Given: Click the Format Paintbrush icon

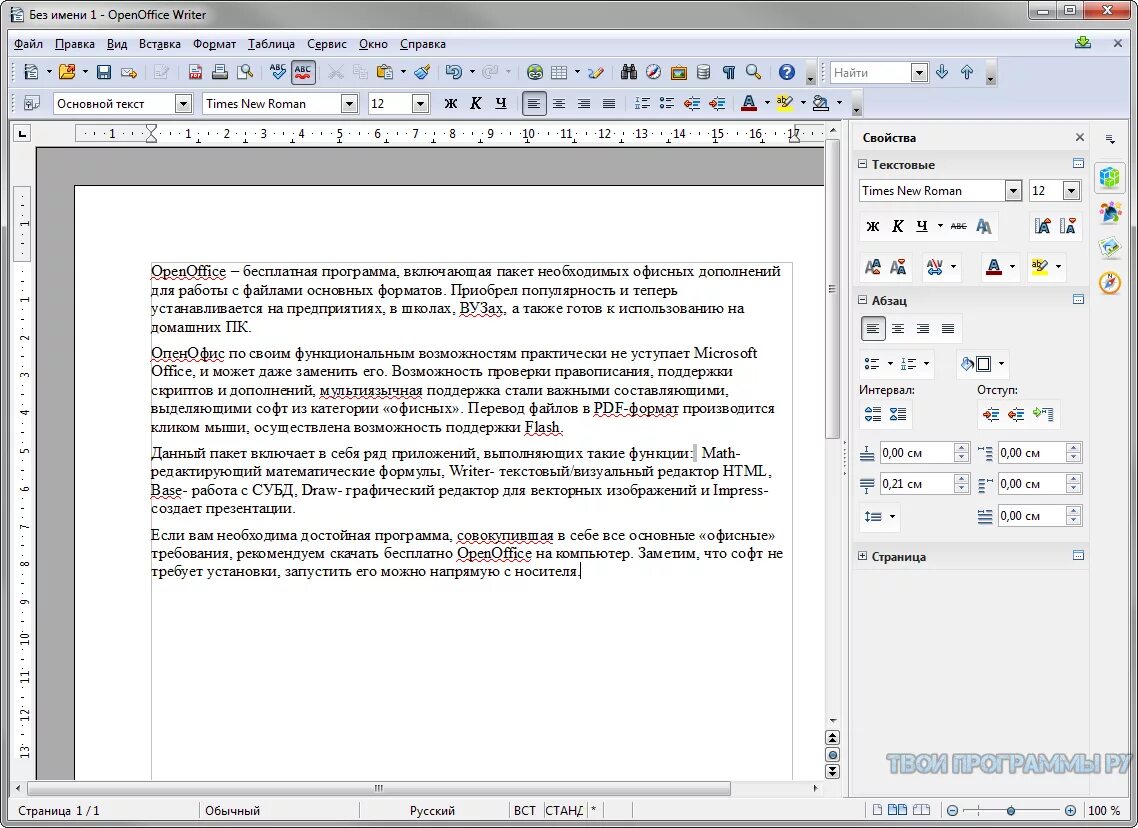Looking at the screenshot, I should pyautogui.click(x=422, y=72).
